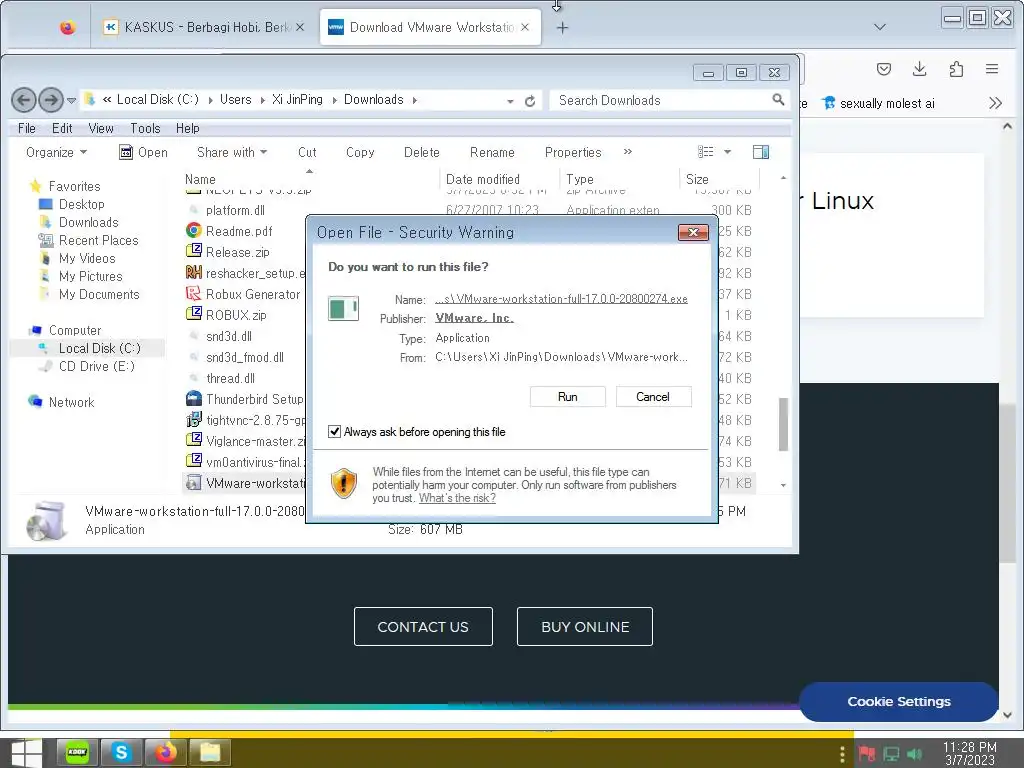This screenshot has height=768, width=1024.
Task: Click the change view icon
Action: [x=705, y=152]
